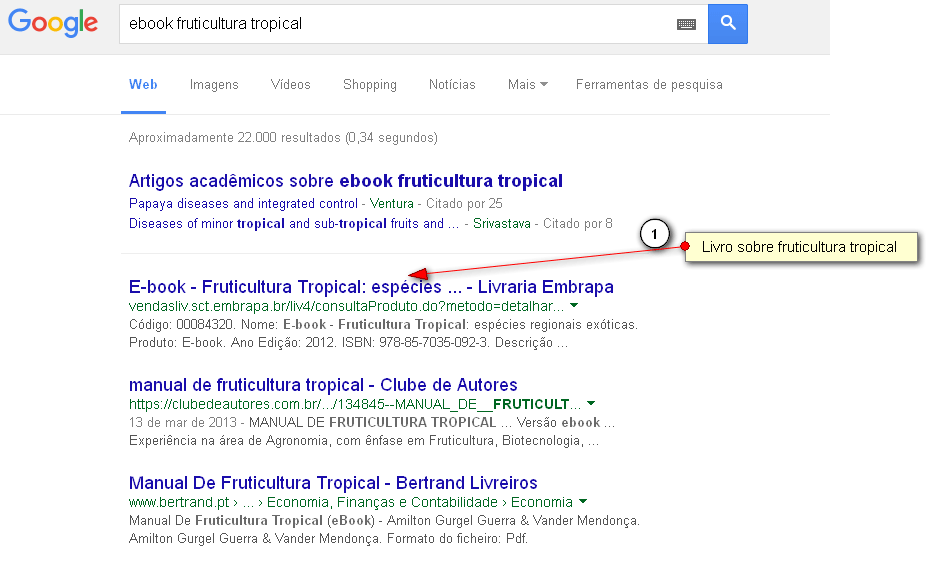This screenshot has height=568, width=928.
Task: Open Ferramentas de pesquisa options
Action: coord(648,85)
